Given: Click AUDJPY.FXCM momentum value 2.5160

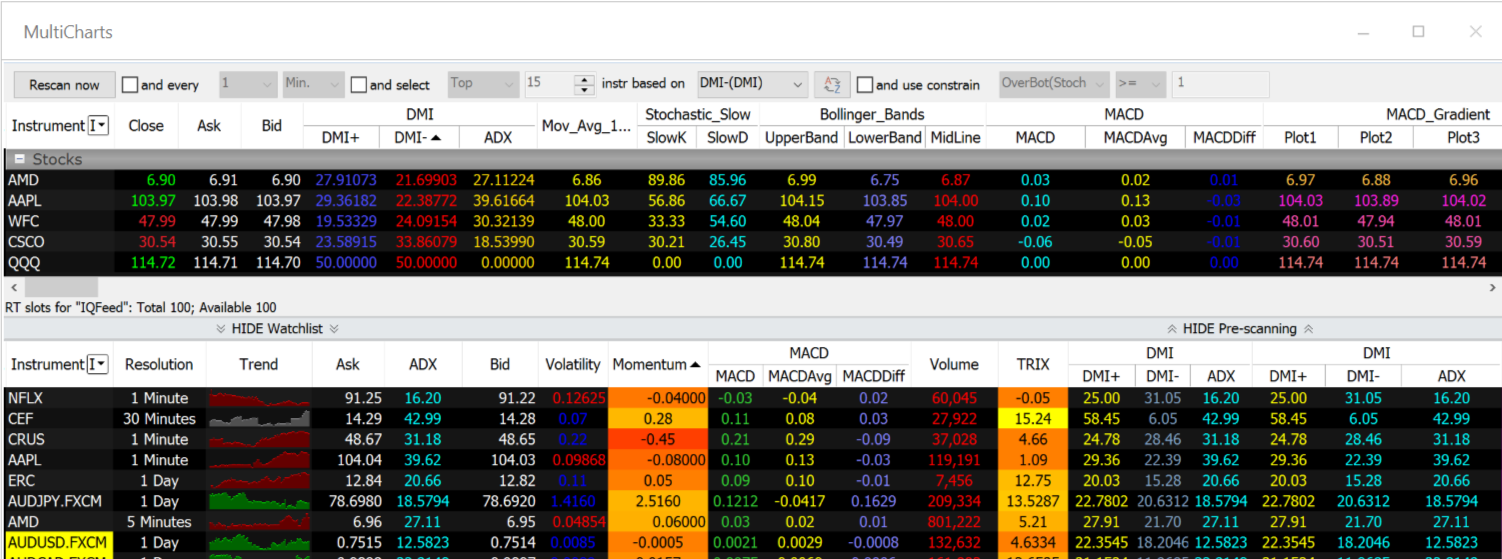Looking at the screenshot, I should pos(656,501).
